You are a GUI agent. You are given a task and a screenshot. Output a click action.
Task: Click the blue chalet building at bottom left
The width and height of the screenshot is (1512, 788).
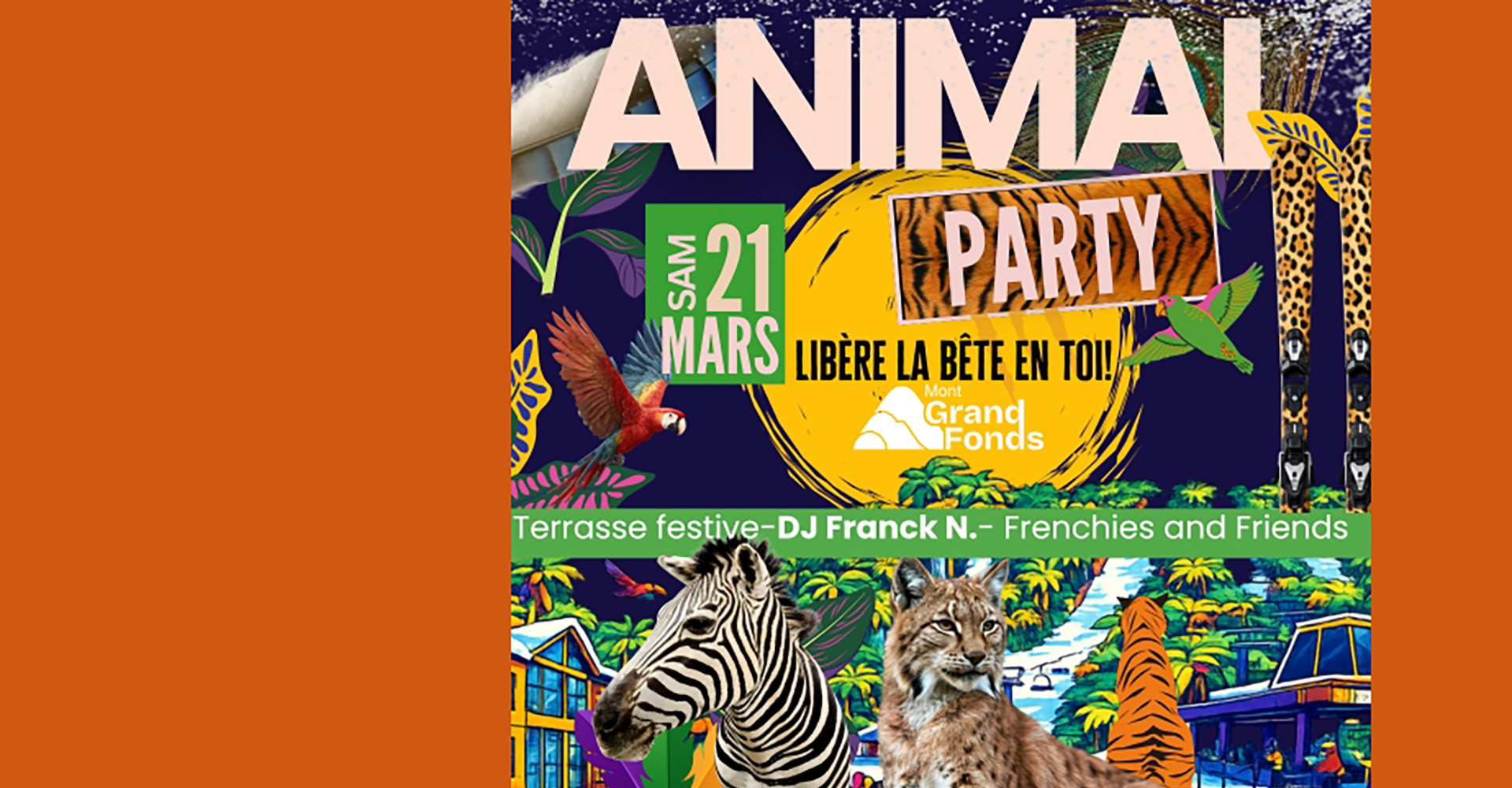tap(555, 703)
